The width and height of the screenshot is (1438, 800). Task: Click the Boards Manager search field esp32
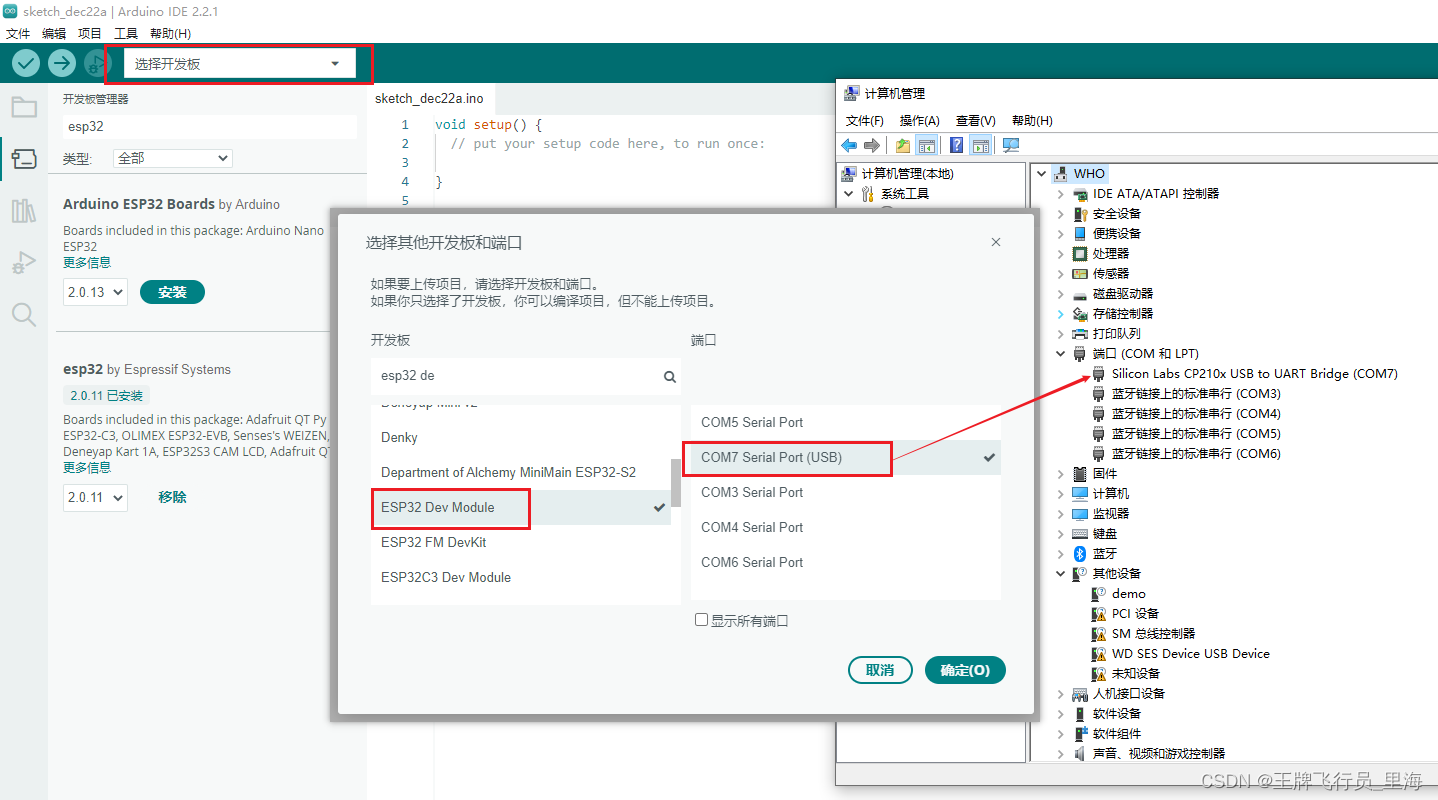pos(210,127)
